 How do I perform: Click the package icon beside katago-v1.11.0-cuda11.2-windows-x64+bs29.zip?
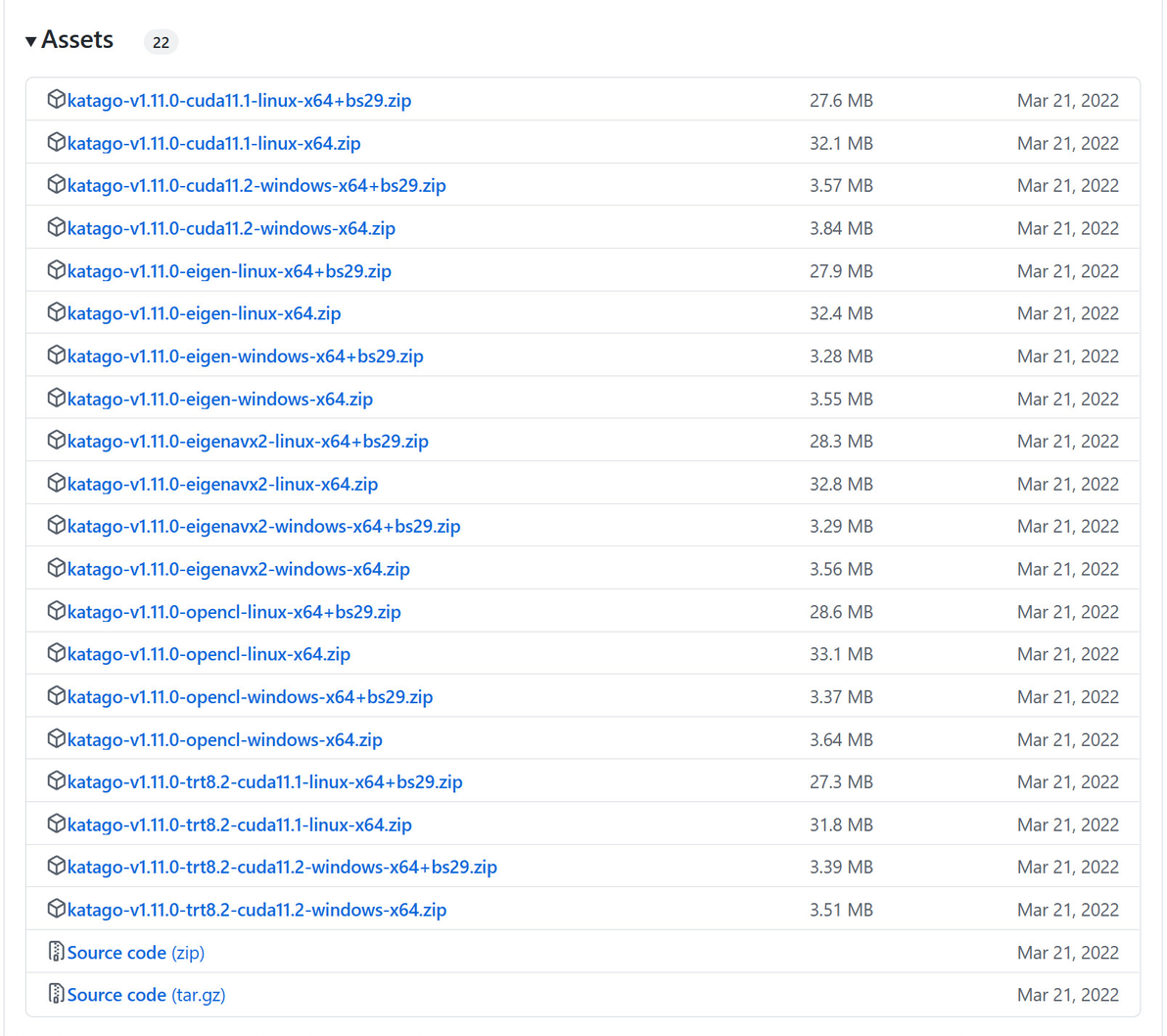[x=56, y=185]
